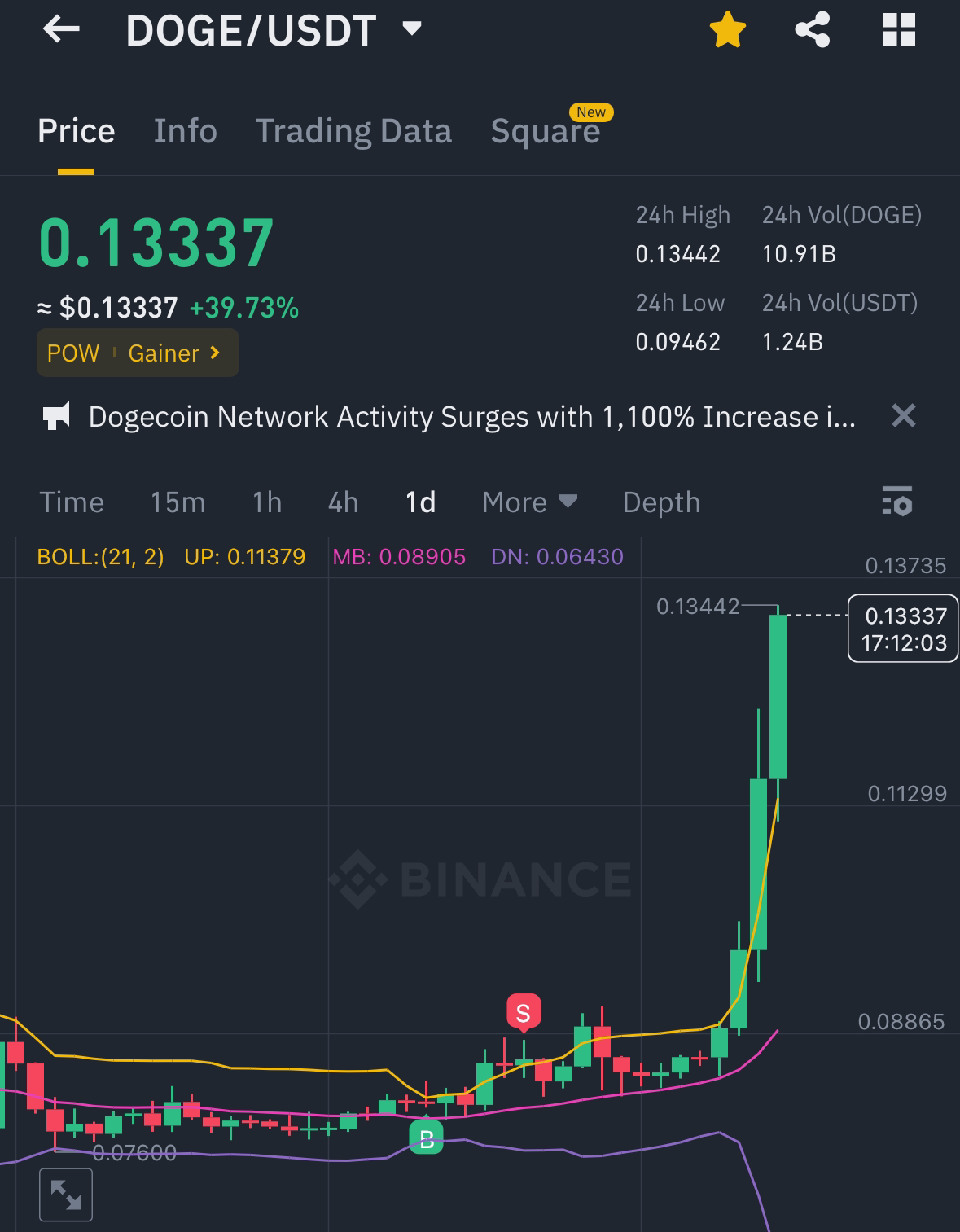Select the 1d chart interval
The image size is (960, 1232).
420,502
